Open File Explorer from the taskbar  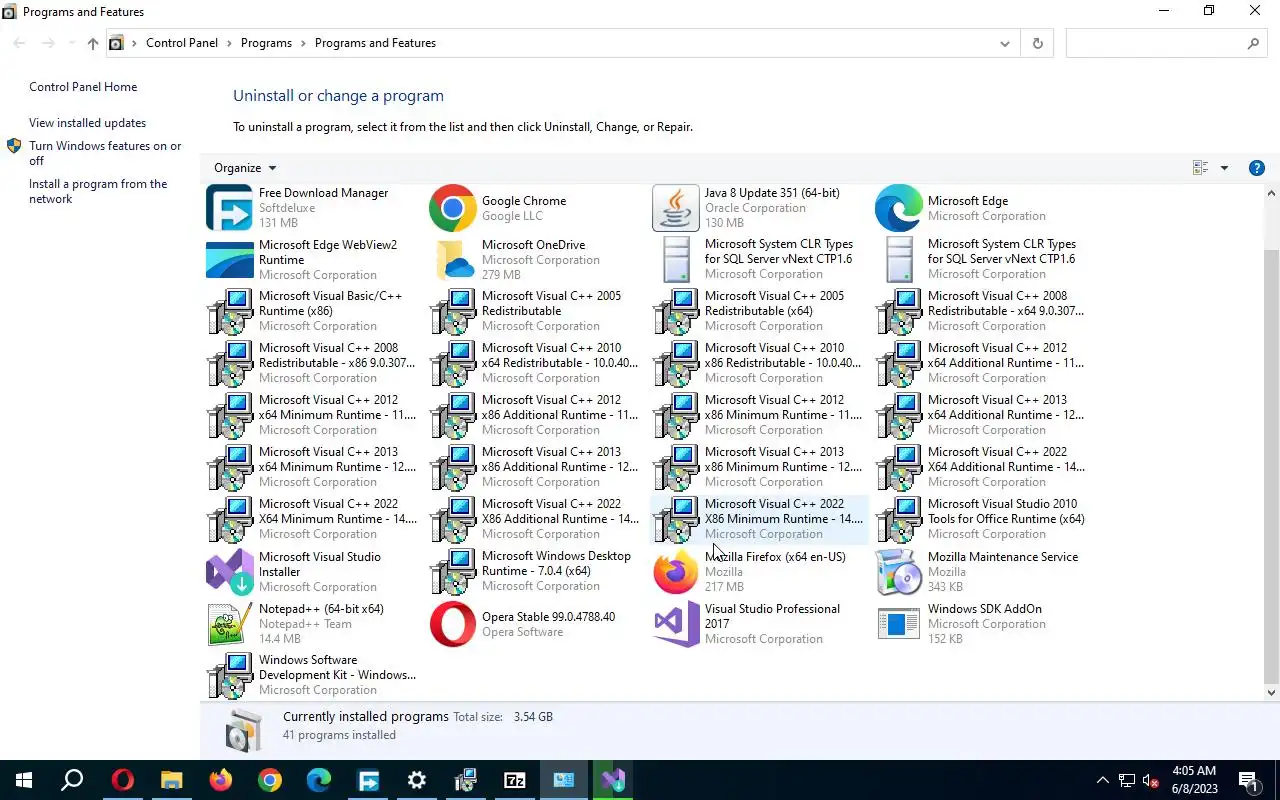tap(172, 780)
